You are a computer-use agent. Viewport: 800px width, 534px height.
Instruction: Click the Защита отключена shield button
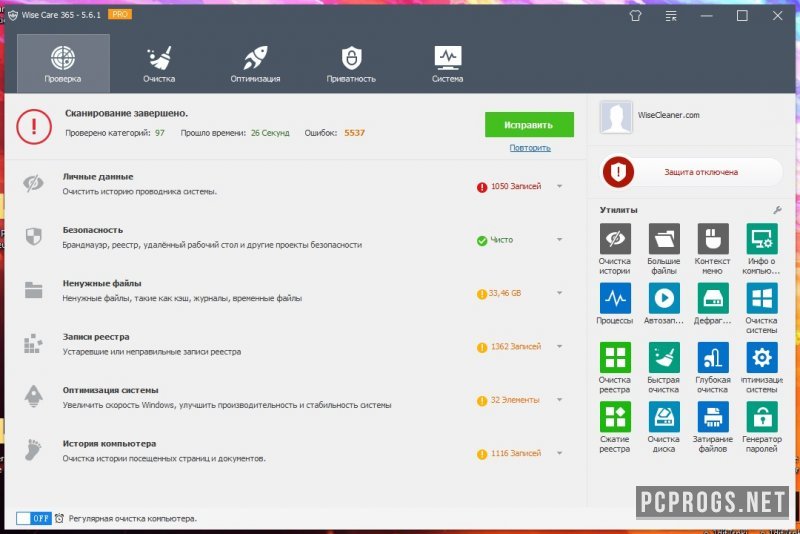[692, 172]
